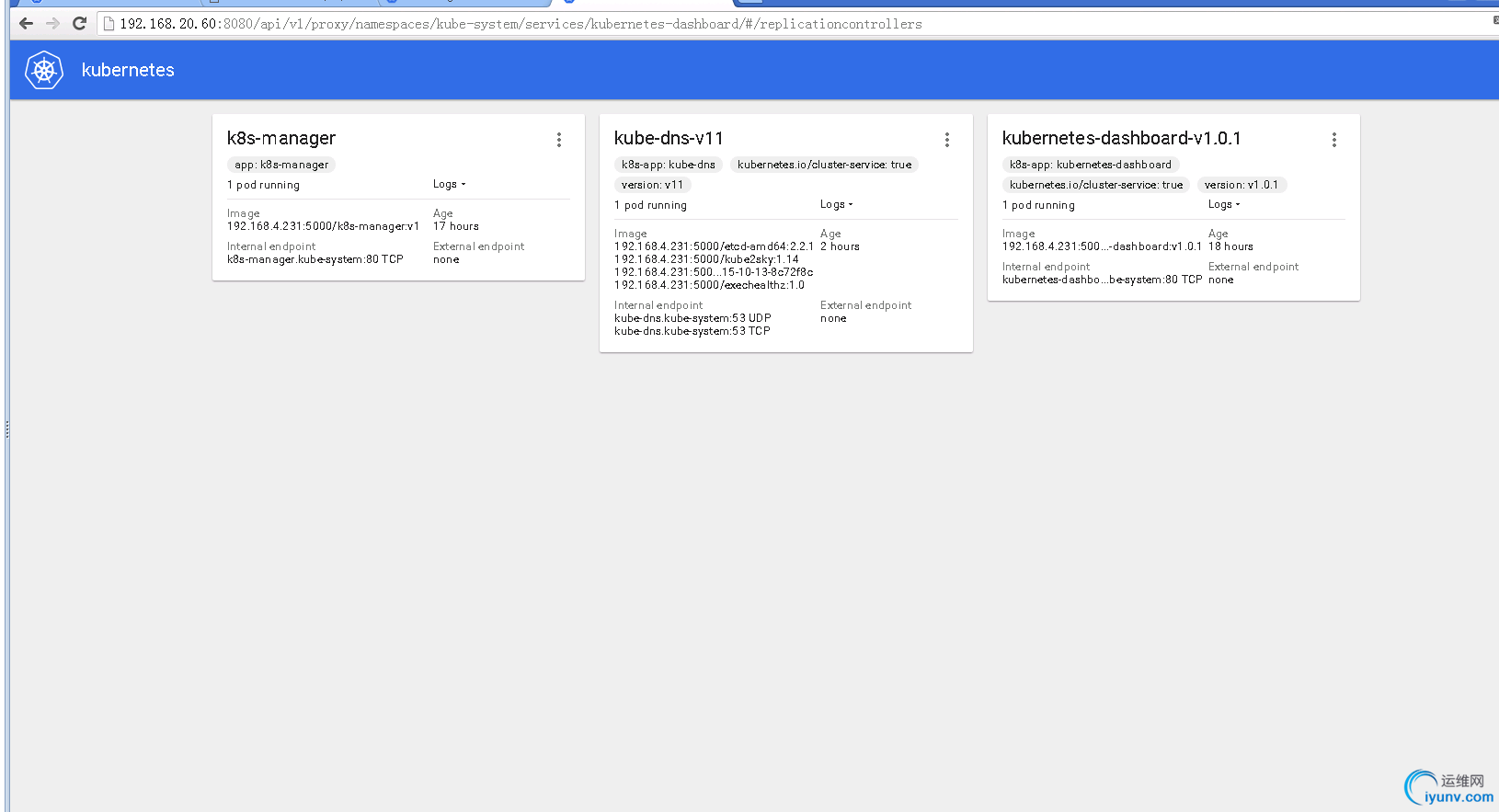
Task: Click endpoint 'kubernetes-dashbo...be-system:80 TCP'
Action: click(1103, 280)
